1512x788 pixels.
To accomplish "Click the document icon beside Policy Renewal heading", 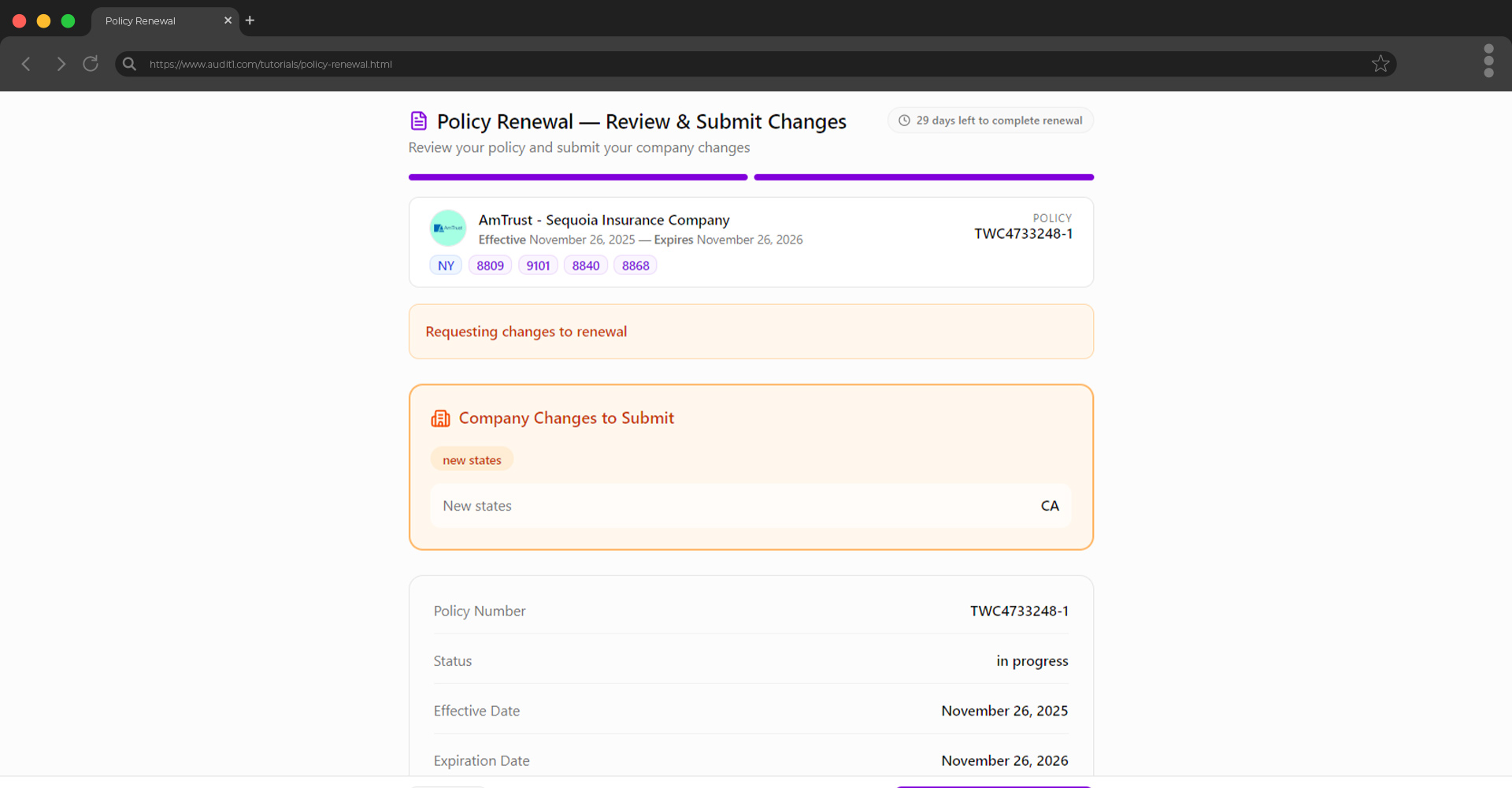I will point(418,121).
